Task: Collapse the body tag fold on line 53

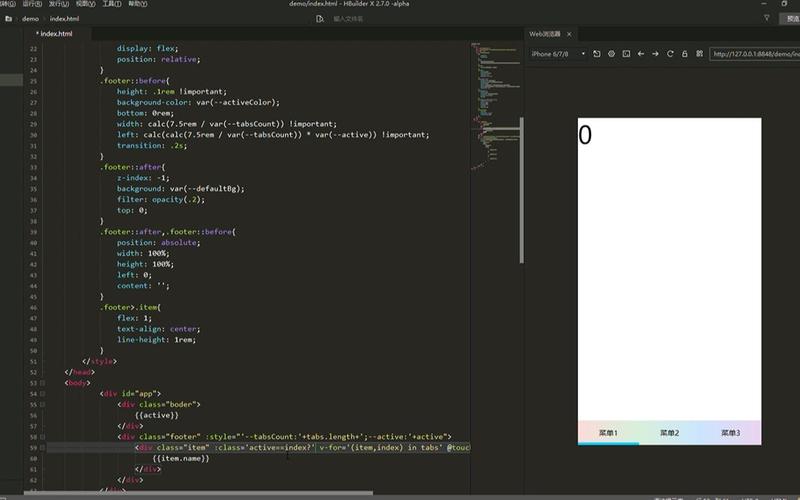Action: pyautogui.click(x=42, y=383)
